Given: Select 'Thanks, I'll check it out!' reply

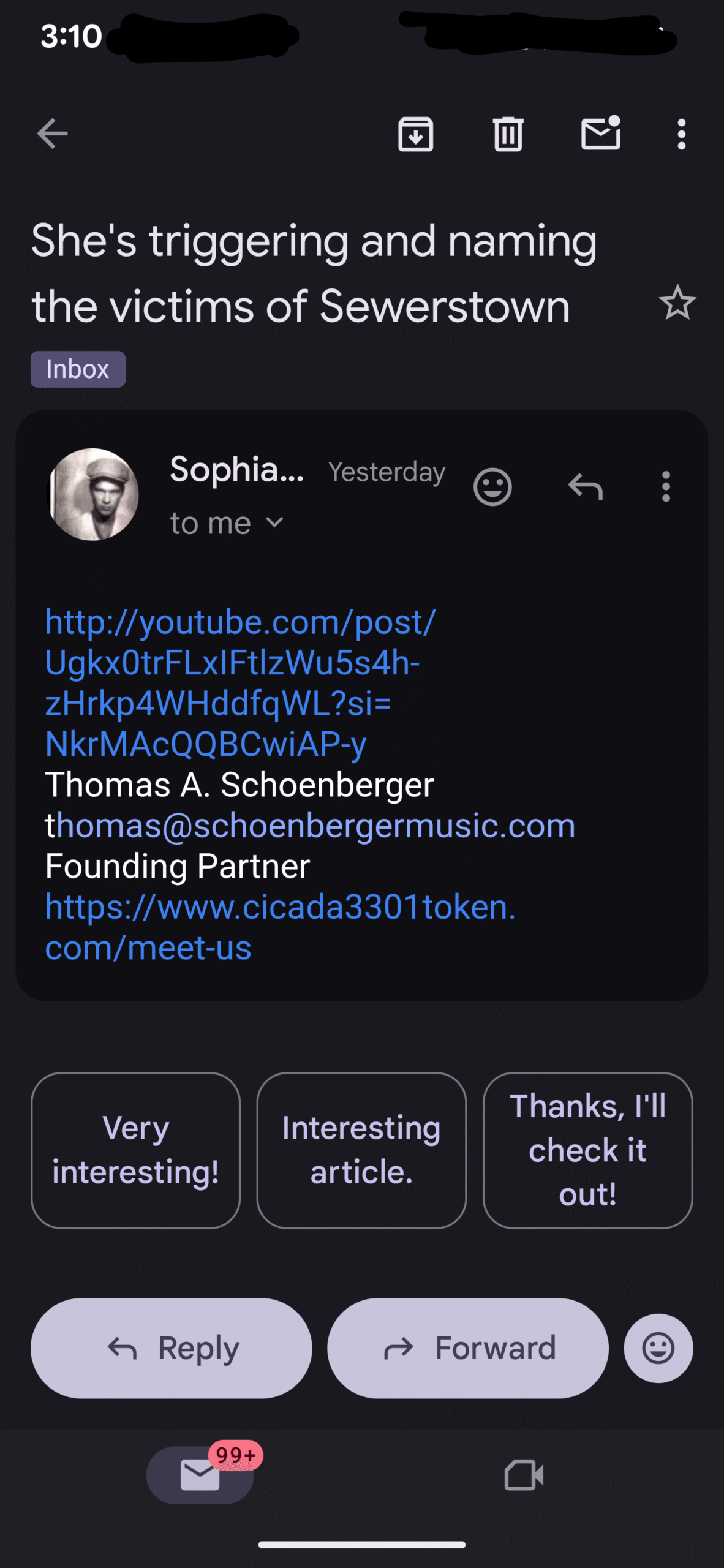Looking at the screenshot, I should (x=587, y=1150).
